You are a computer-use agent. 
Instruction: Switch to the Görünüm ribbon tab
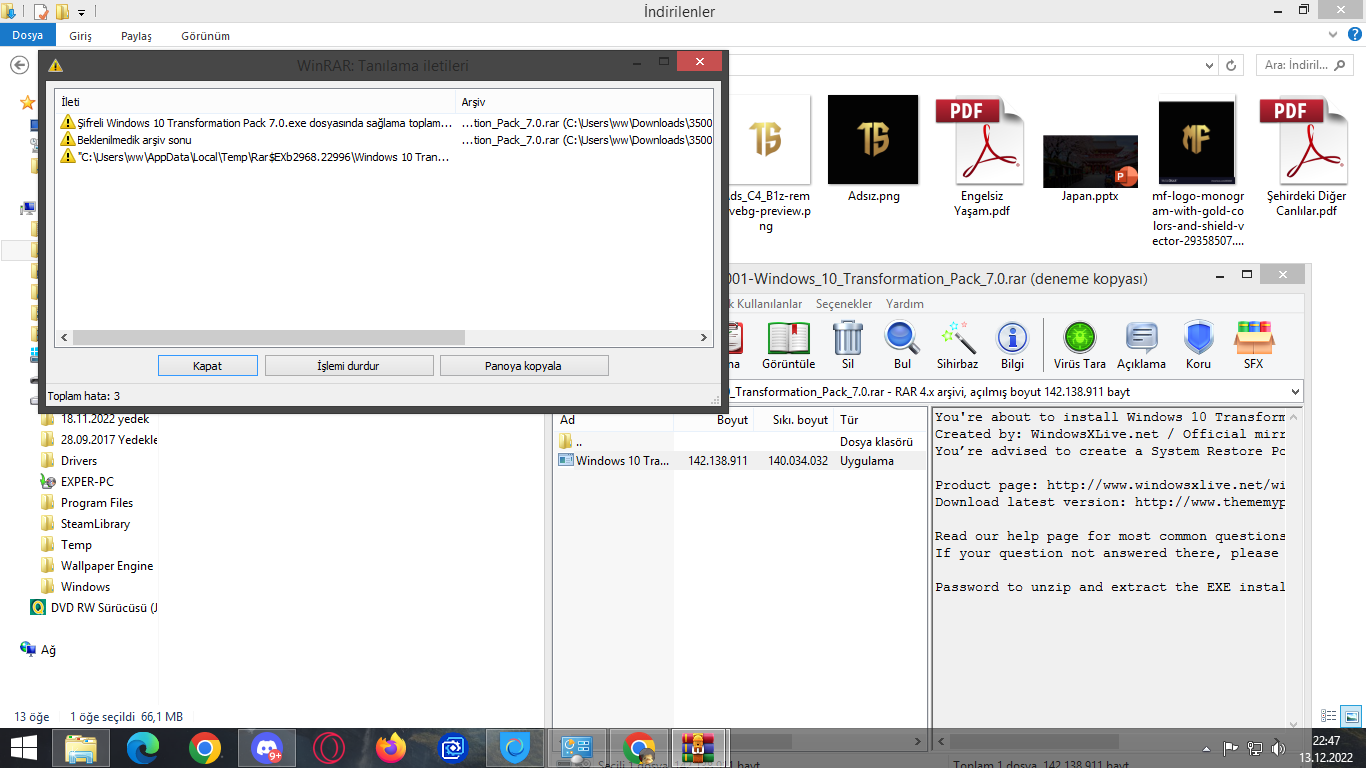(206, 35)
